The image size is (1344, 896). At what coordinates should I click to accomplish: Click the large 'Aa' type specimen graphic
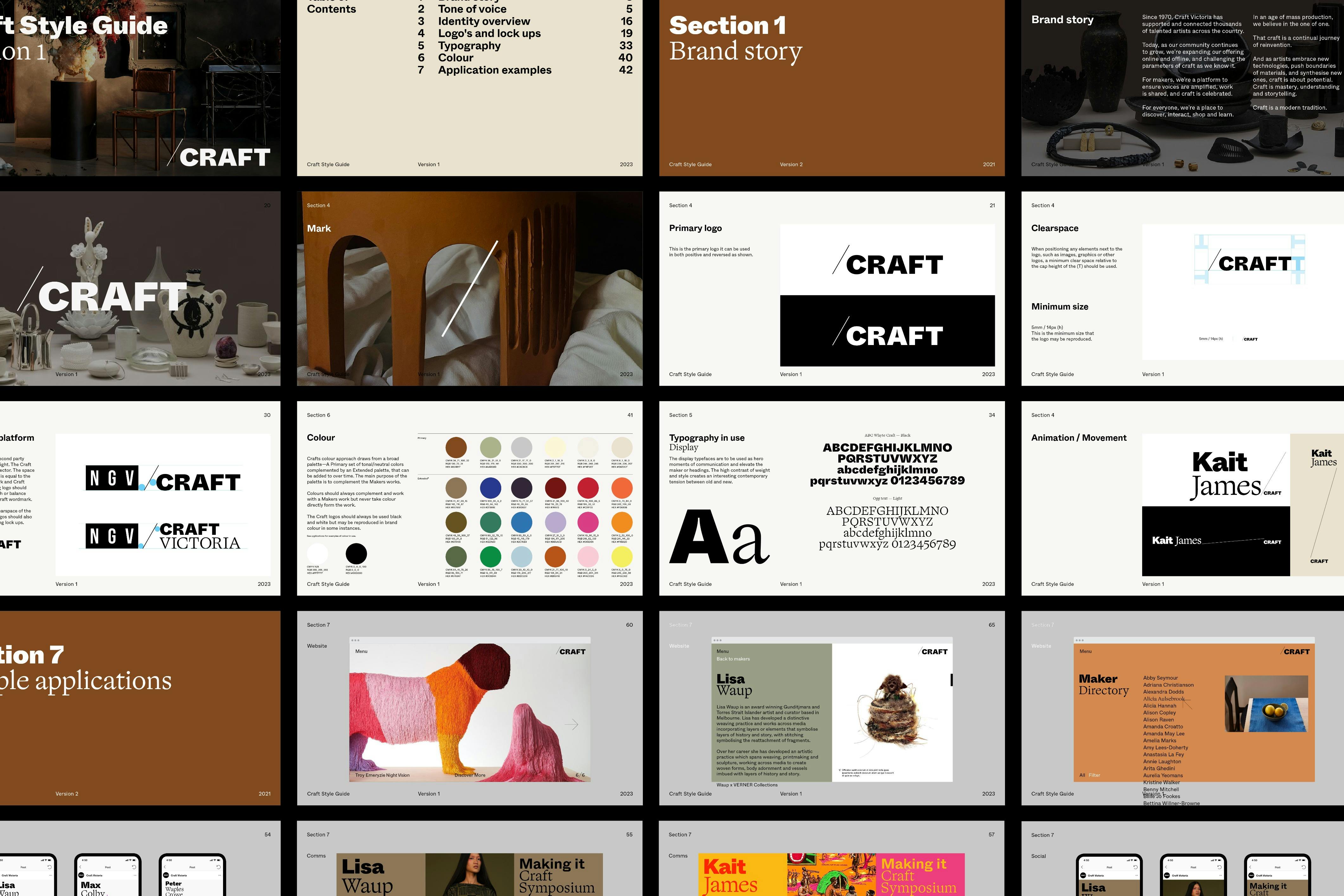(719, 537)
